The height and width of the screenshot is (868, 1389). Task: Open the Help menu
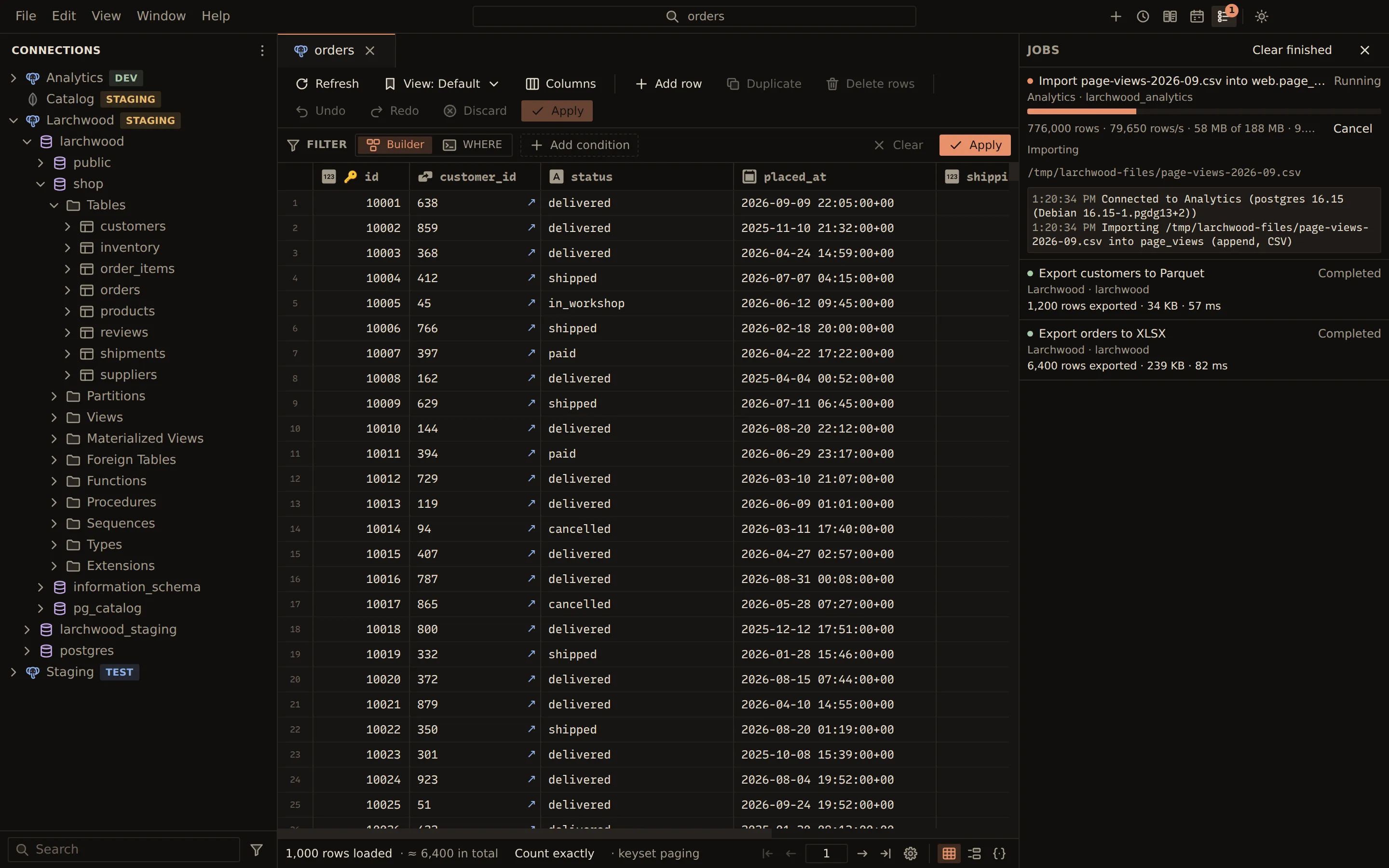click(x=216, y=16)
